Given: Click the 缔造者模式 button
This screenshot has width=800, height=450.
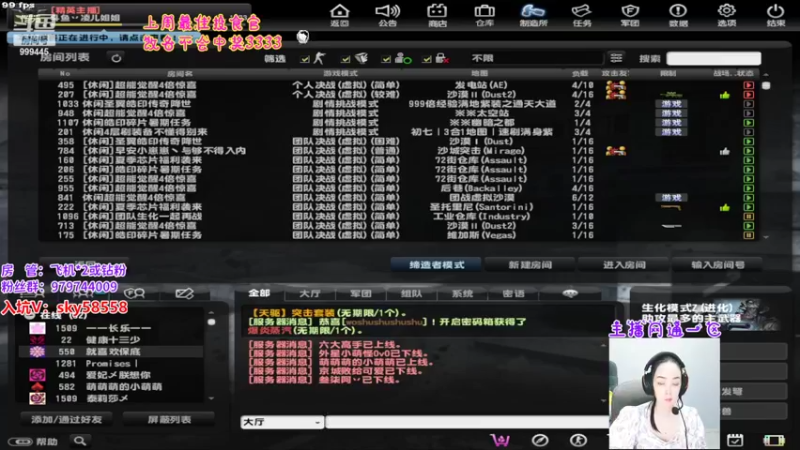Looking at the screenshot, I should click(x=436, y=265).
